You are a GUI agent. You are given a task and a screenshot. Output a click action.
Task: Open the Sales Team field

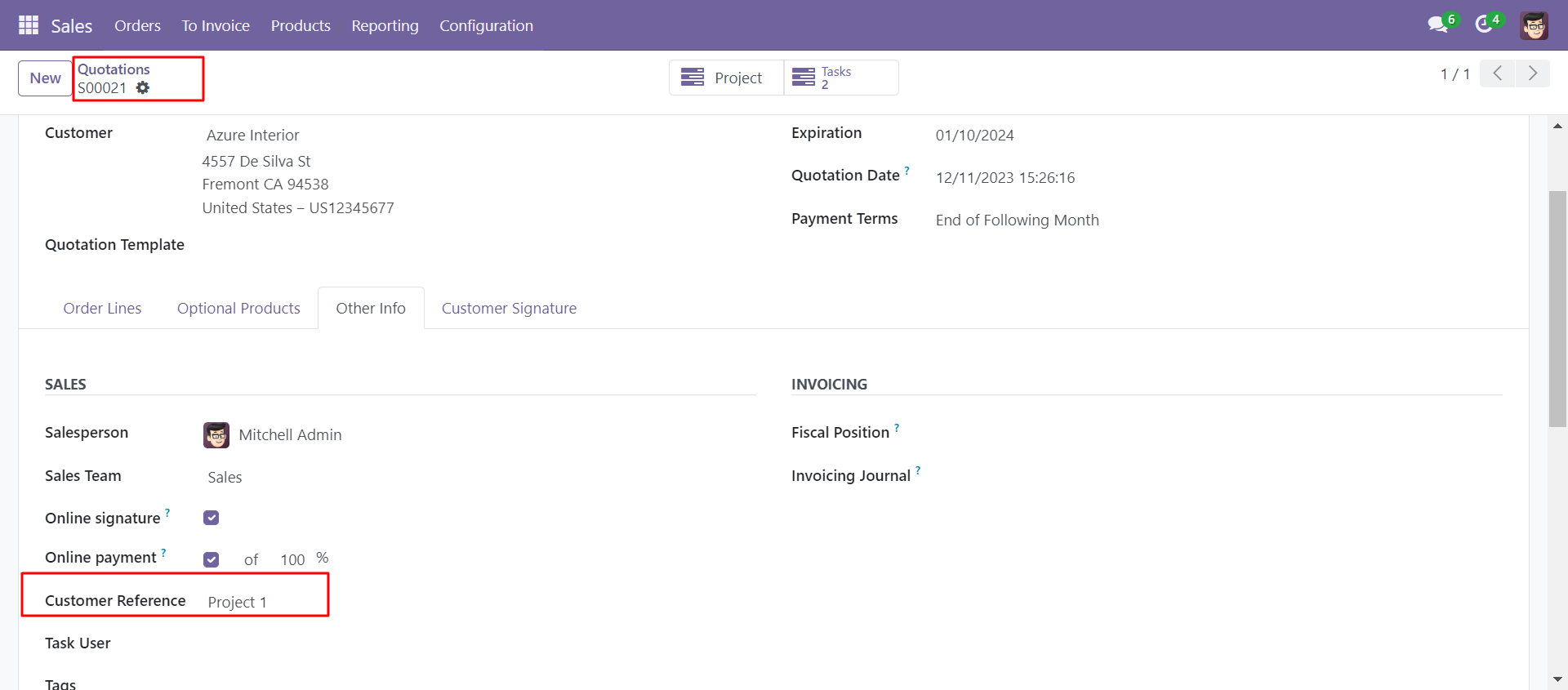[x=225, y=477]
